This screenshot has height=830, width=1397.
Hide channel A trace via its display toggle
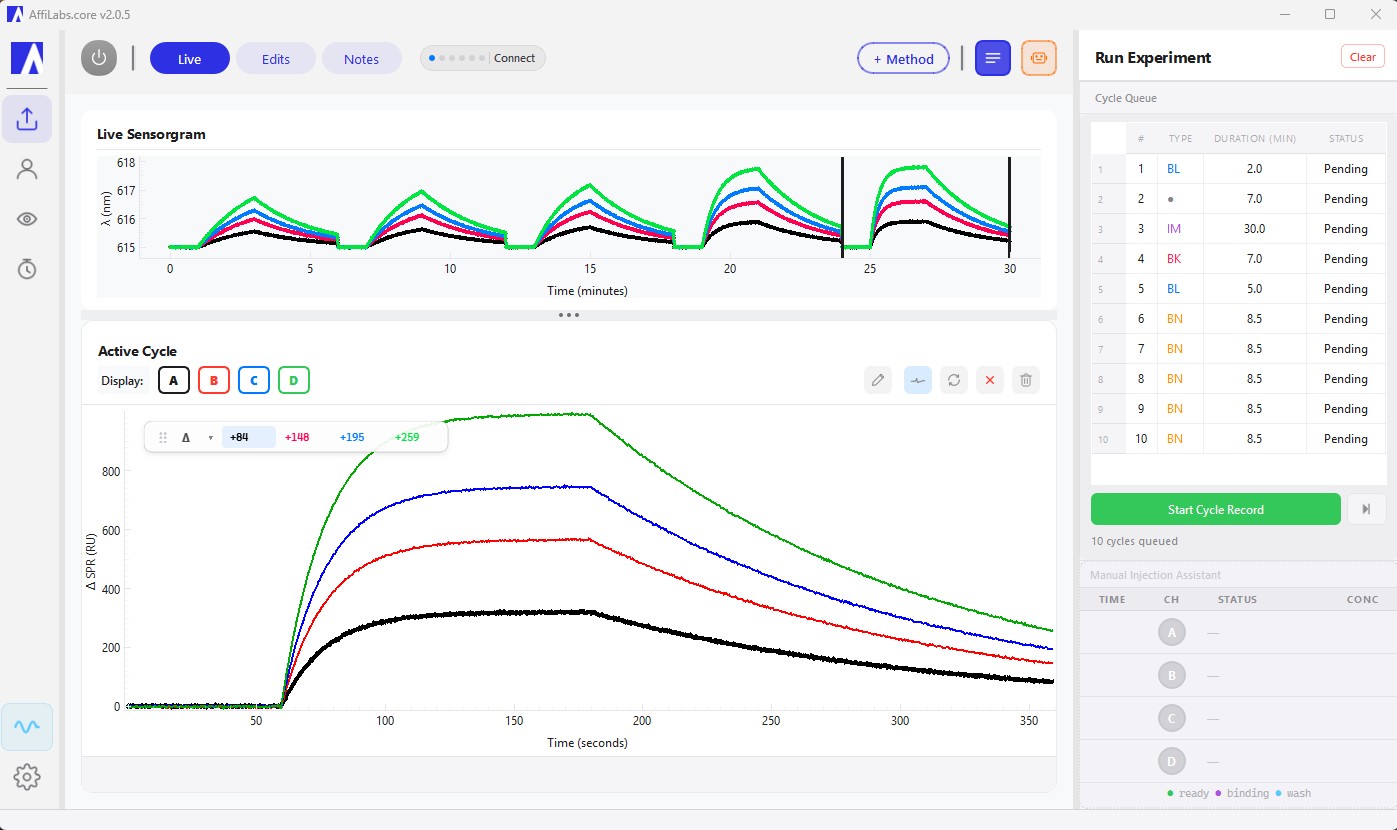pos(173,380)
